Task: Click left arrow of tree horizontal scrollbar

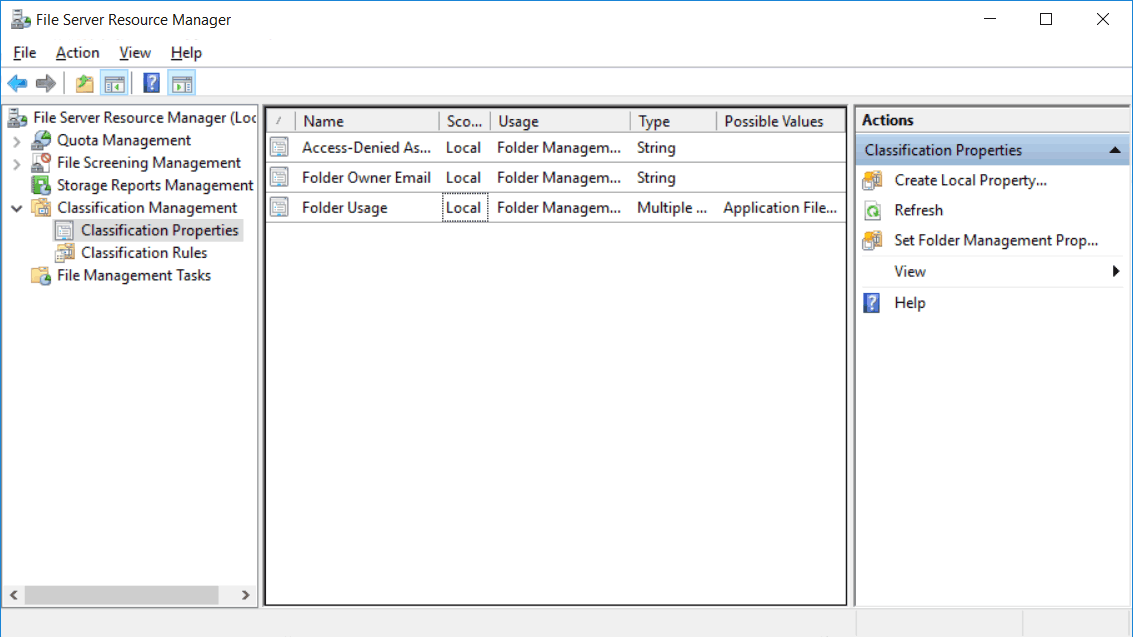Action: click(14, 595)
